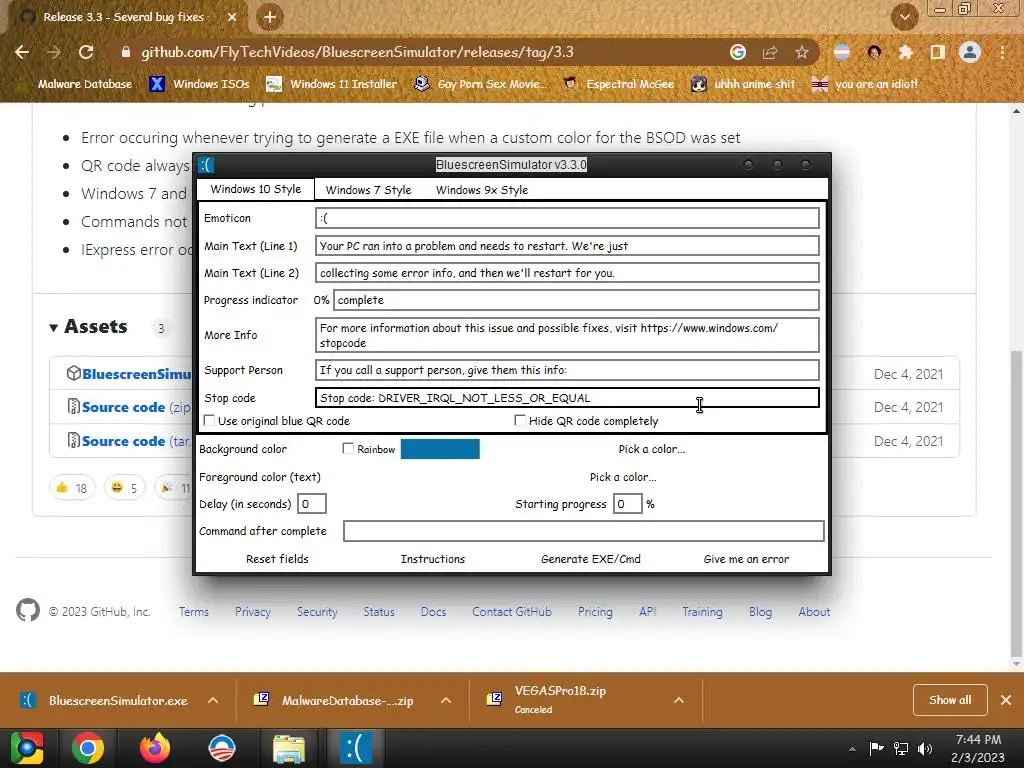Image resolution: width=1024 pixels, height=768 pixels.
Task: Open GitHub Terms link
Action: coord(194,612)
